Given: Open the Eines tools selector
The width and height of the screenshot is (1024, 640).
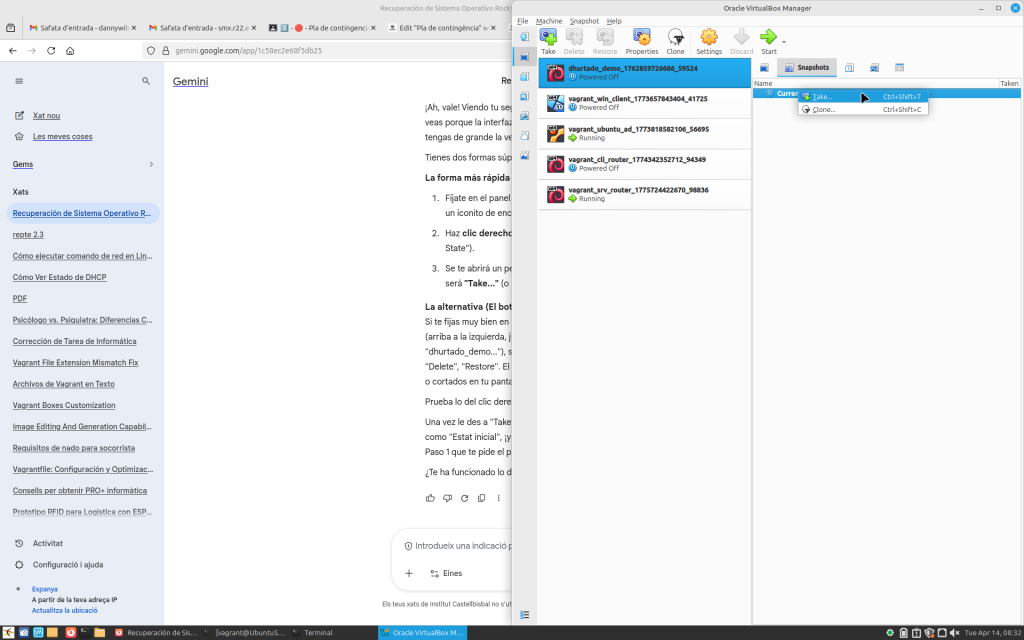Looking at the screenshot, I should (x=446, y=573).
